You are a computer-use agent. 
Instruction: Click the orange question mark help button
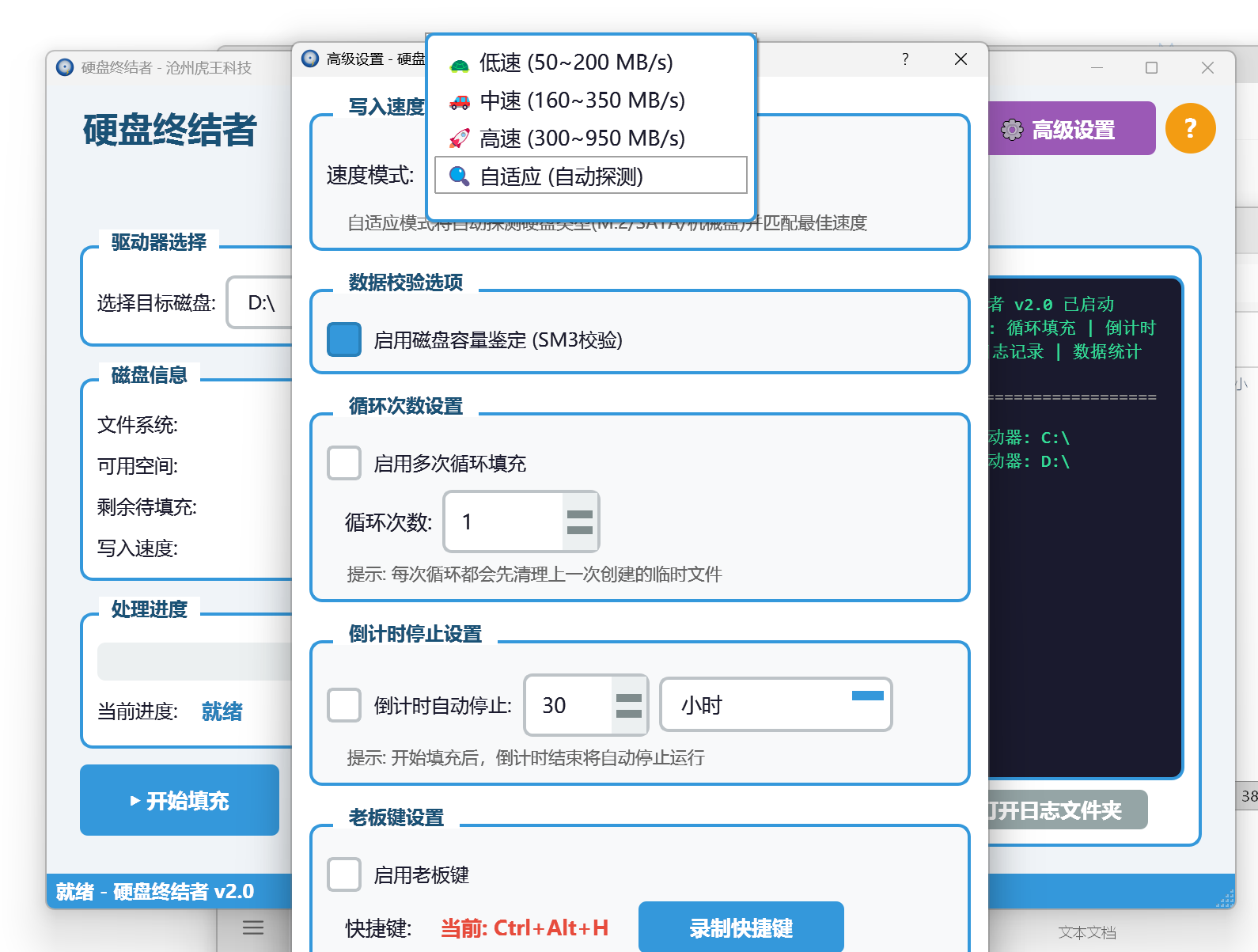point(1191,128)
